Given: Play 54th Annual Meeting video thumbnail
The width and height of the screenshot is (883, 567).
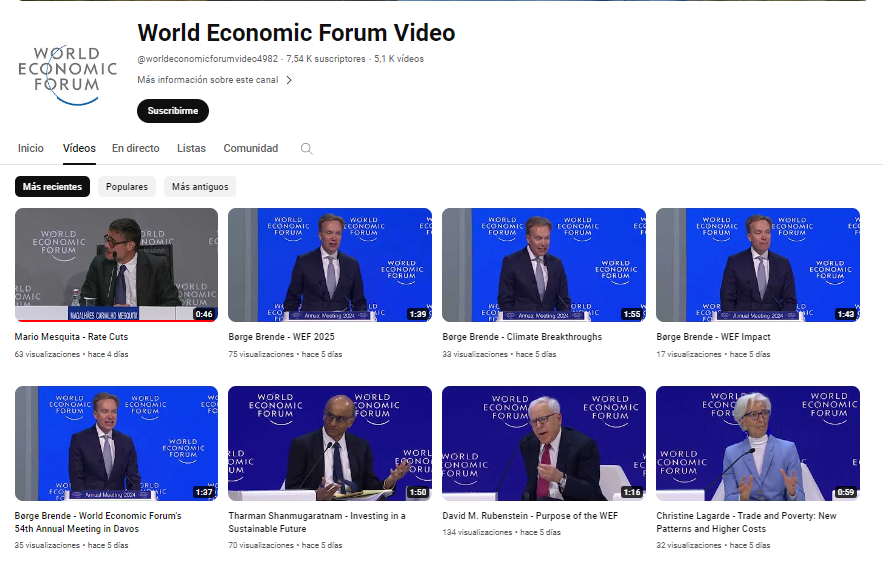Looking at the screenshot, I should click(x=117, y=443).
